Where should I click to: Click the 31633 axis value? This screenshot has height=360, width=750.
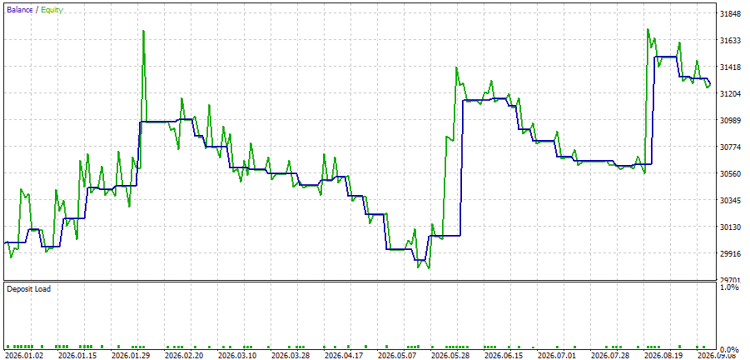(x=730, y=41)
